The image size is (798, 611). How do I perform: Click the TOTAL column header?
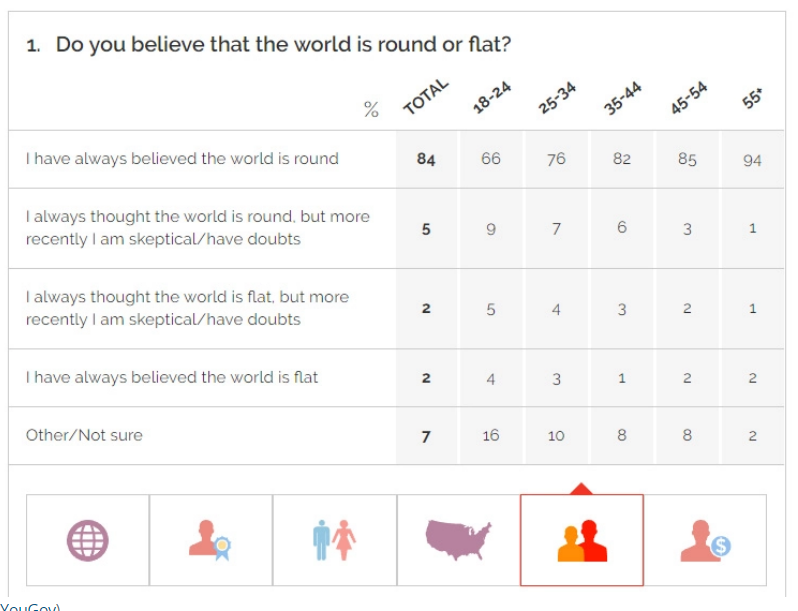click(427, 97)
